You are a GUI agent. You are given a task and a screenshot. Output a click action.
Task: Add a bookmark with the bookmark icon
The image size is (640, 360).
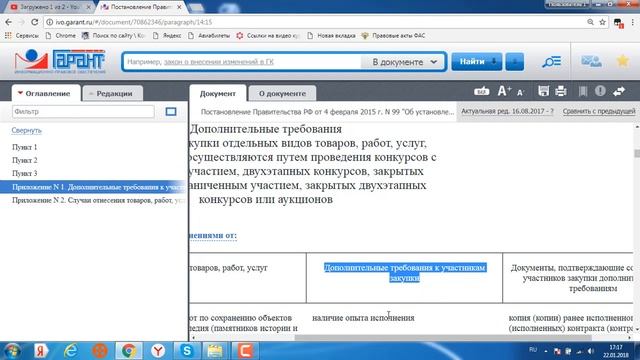click(x=583, y=91)
